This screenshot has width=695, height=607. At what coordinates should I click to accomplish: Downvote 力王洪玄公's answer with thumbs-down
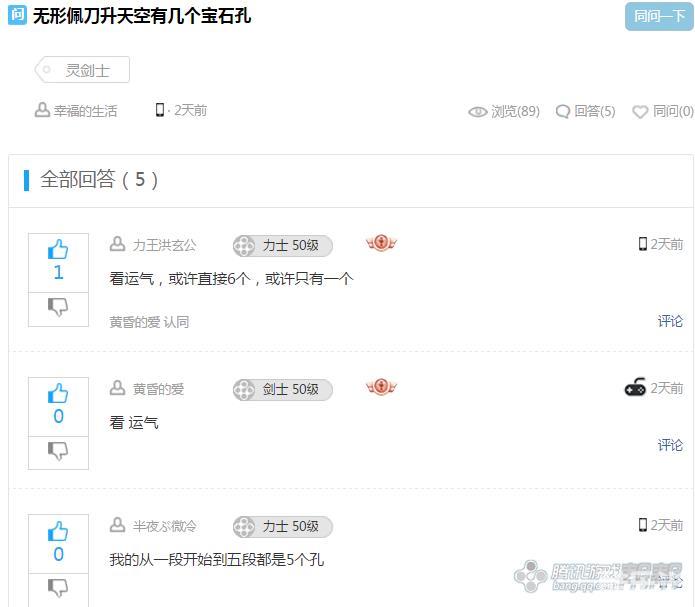click(x=58, y=307)
